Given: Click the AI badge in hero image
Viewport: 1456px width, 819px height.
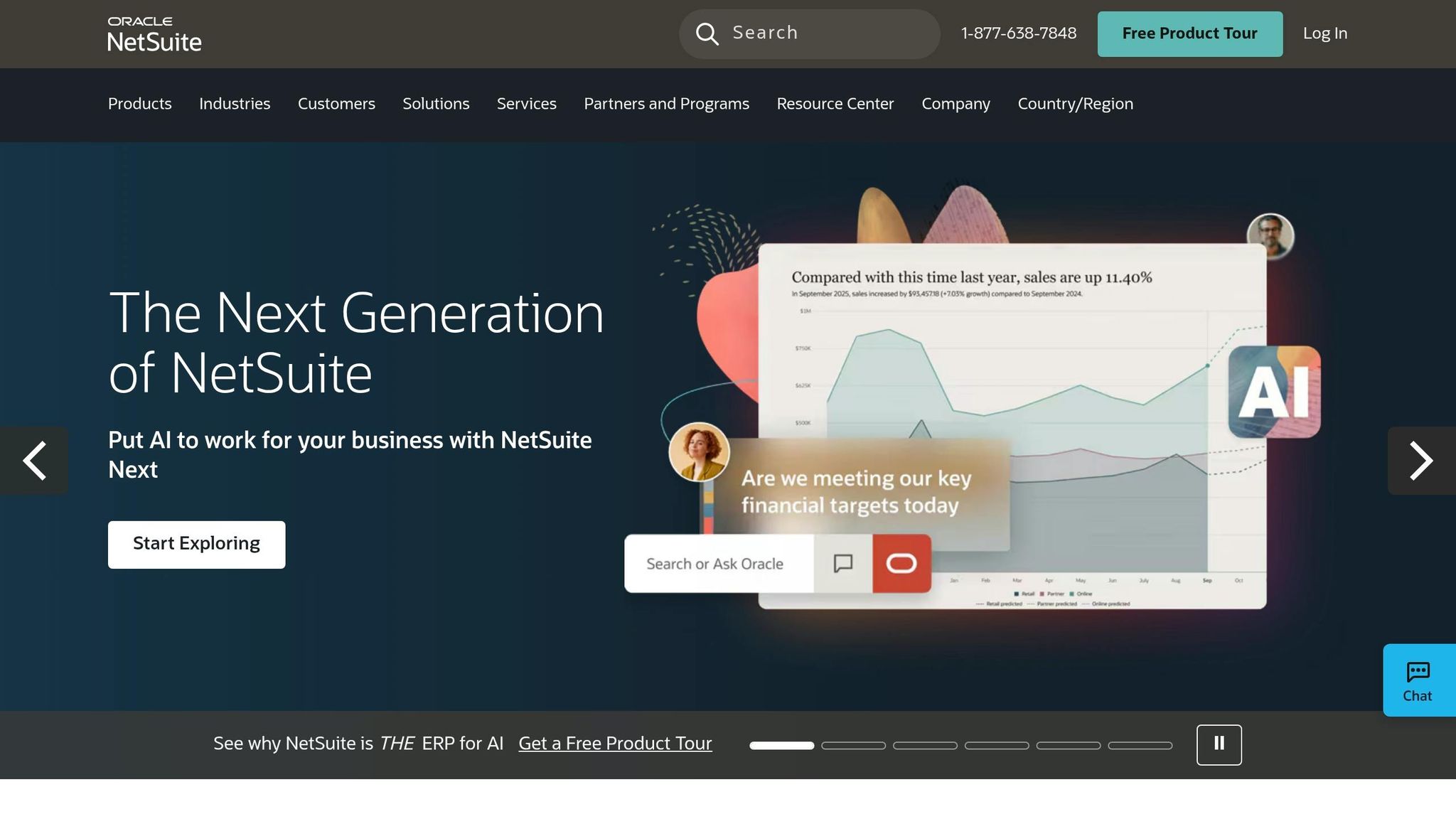Looking at the screenshot, I should 1274,392.
